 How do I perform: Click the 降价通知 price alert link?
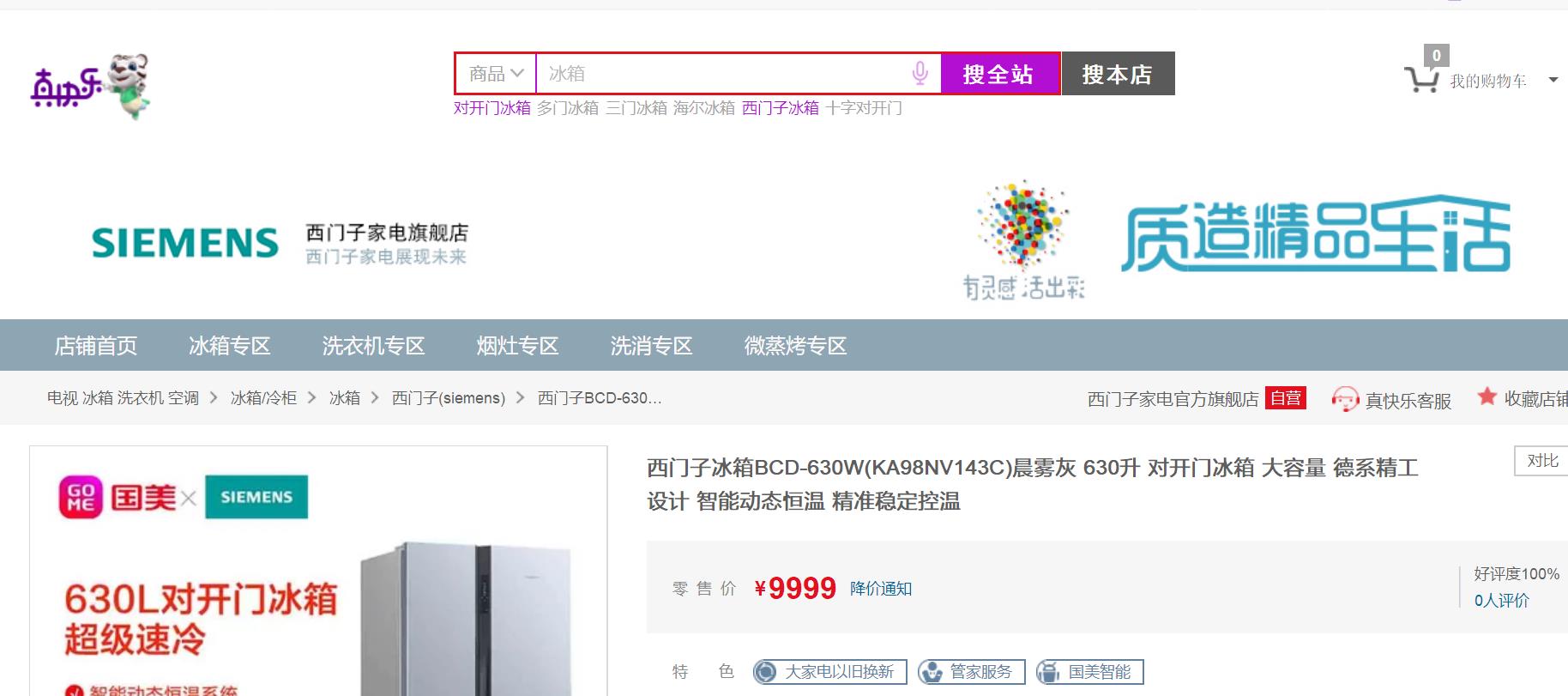tap(881, 589)
